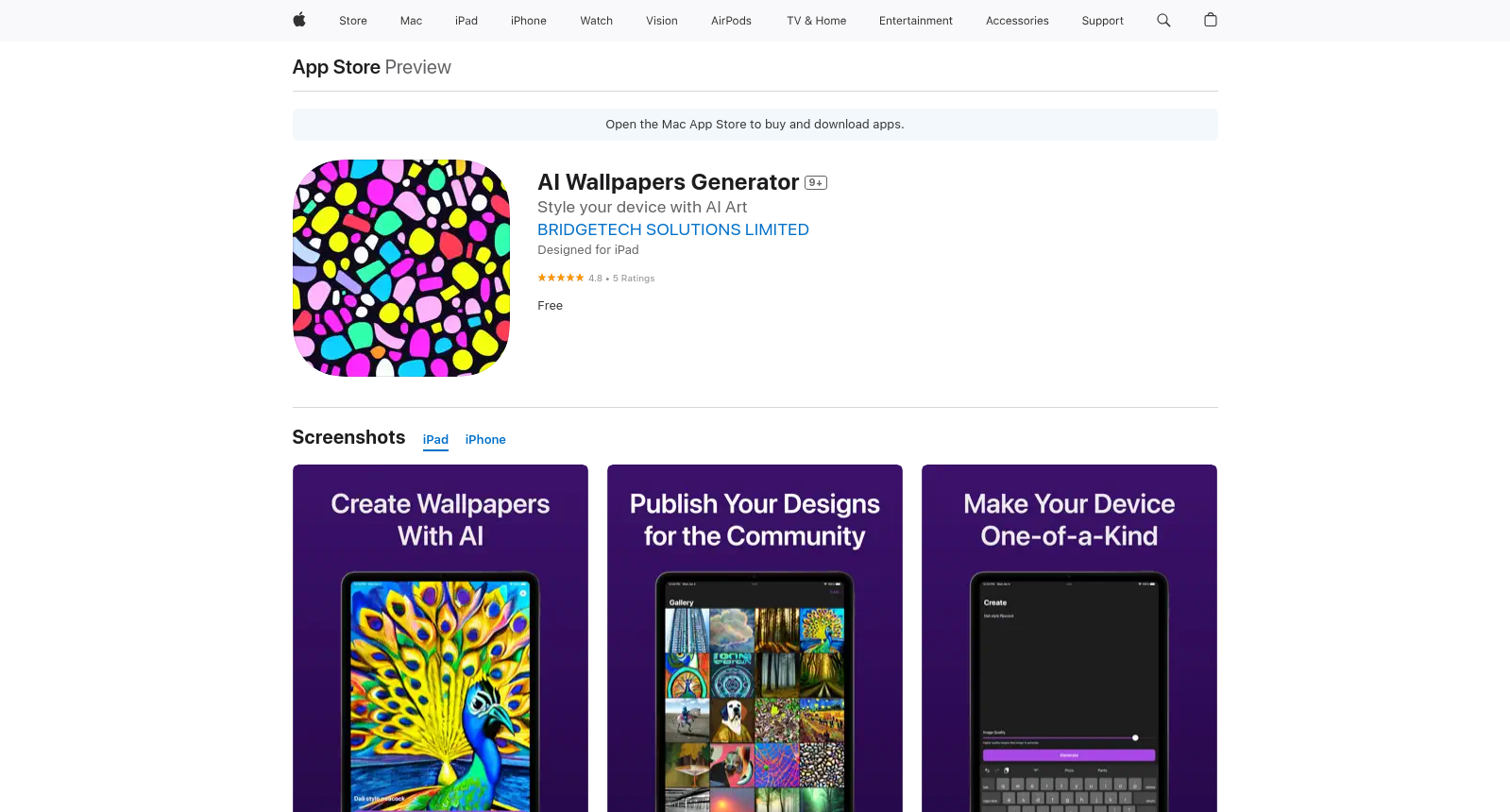Go to the Mac menu item
The image size is (1510, 812).
(x=411, y=21)
